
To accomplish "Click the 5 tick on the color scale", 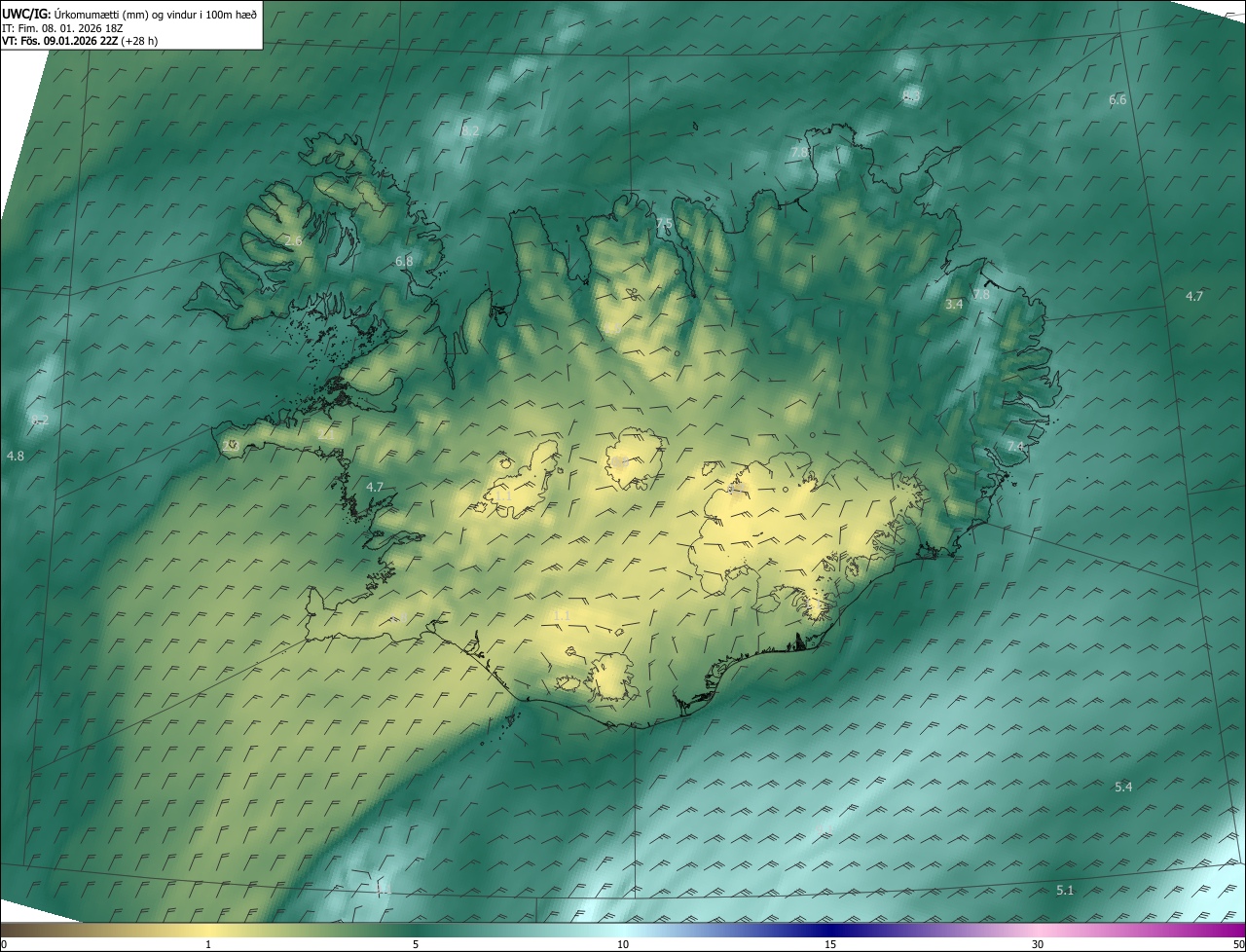I will (x=416, y=944).
